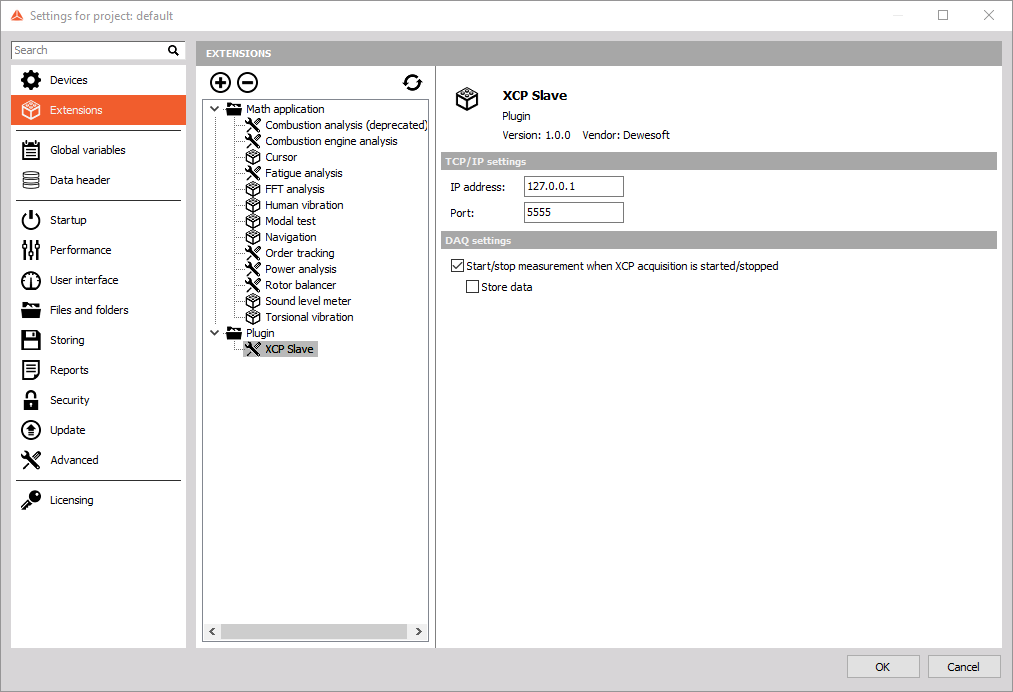This screenshot has width=1013, height=692.
Task: Click the Storing floppy disk icon
Action: (x=31, y=340)
